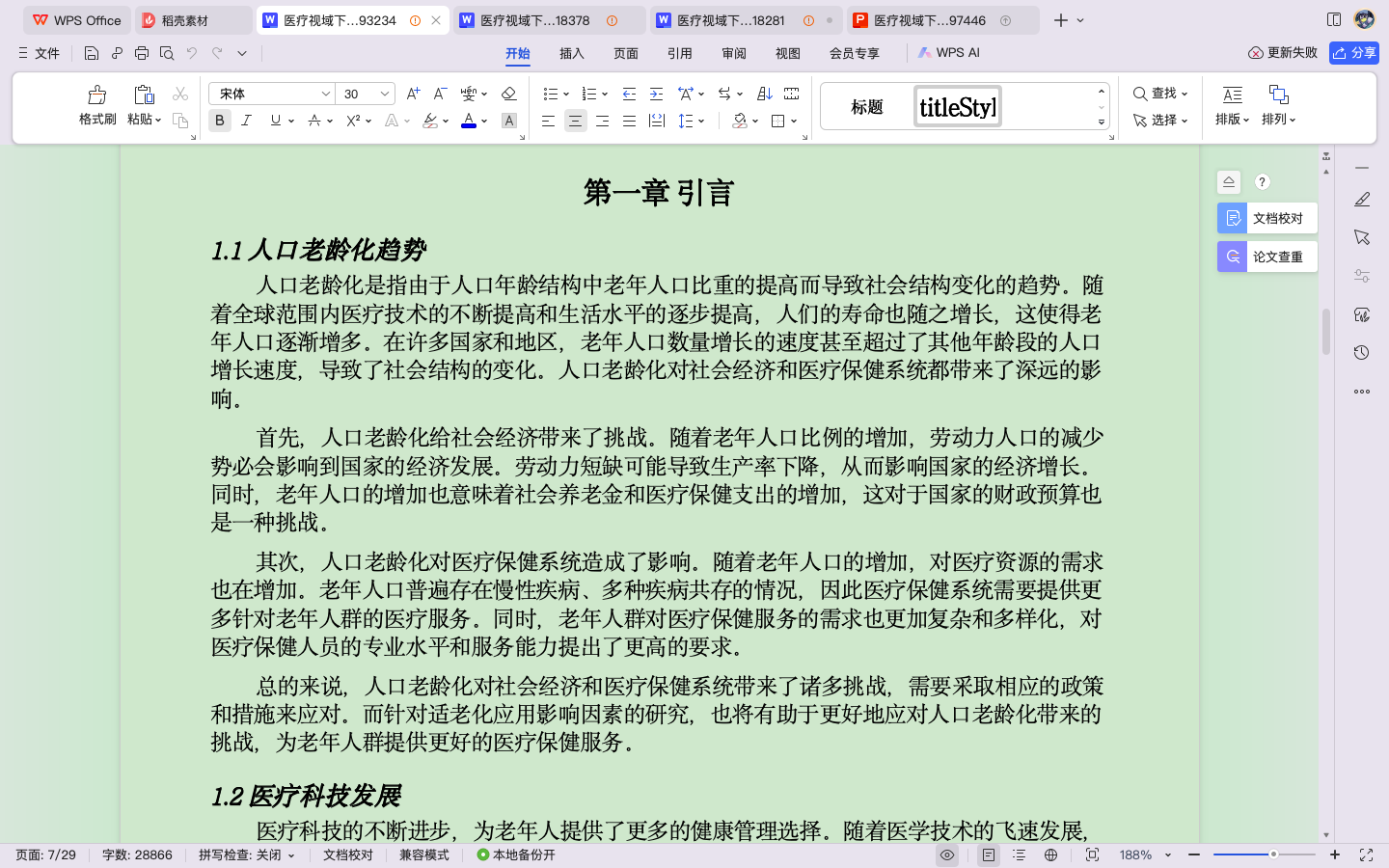The width and height of the screenshot is (1389, 868).
Task: Click the help question mark icon
Action: [1262, 181]
